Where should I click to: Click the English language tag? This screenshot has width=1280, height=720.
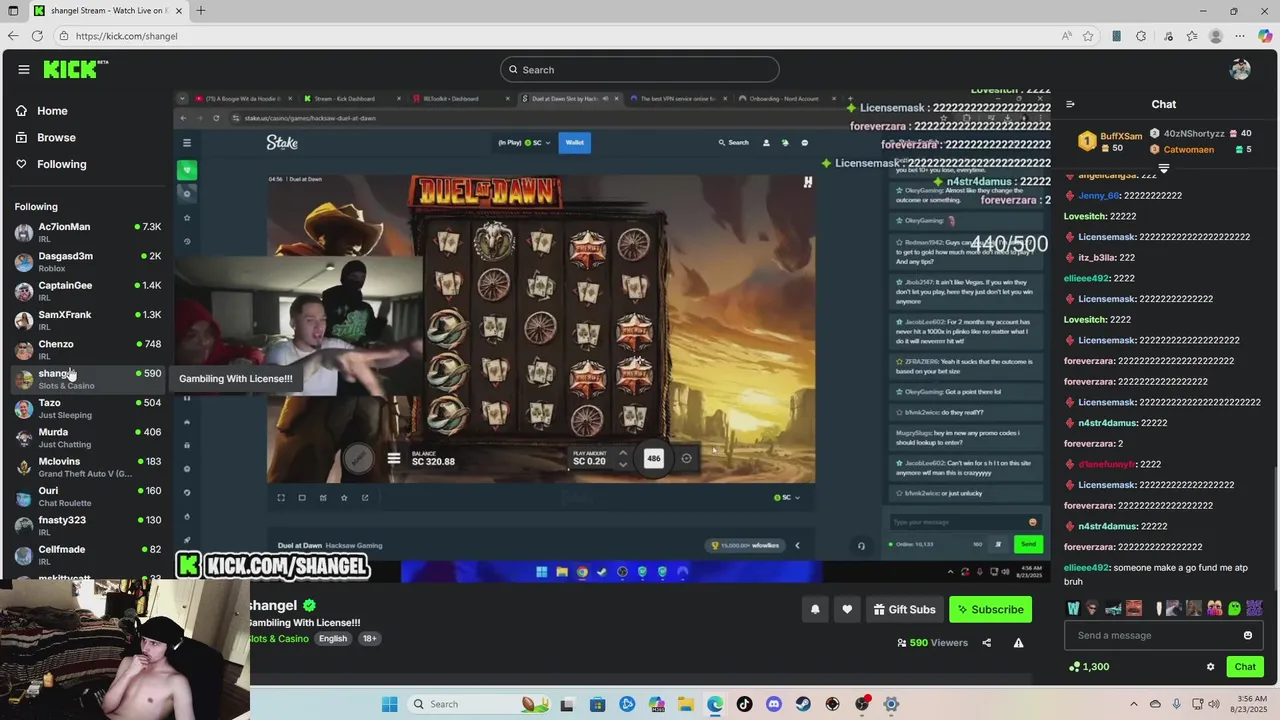click(x=333, y=639)
